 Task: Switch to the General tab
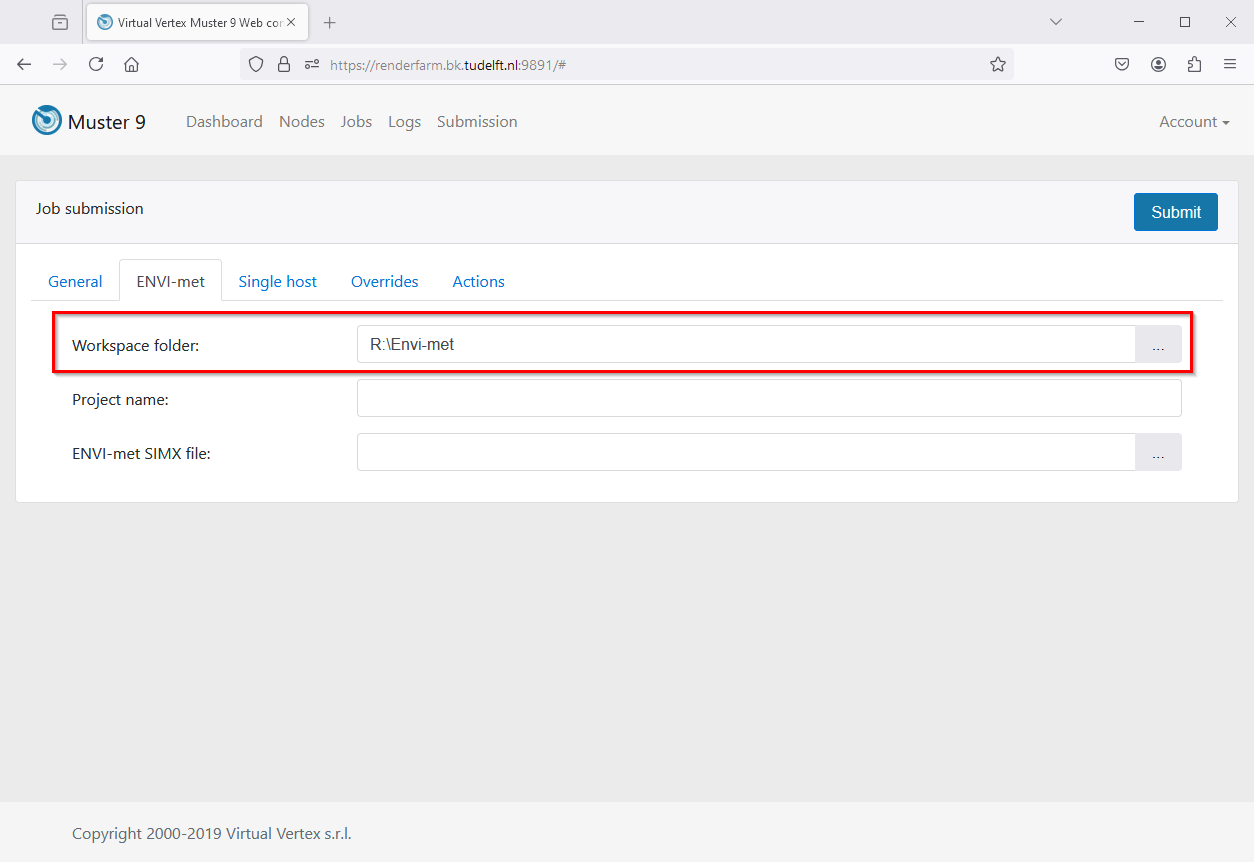(74, 281)
